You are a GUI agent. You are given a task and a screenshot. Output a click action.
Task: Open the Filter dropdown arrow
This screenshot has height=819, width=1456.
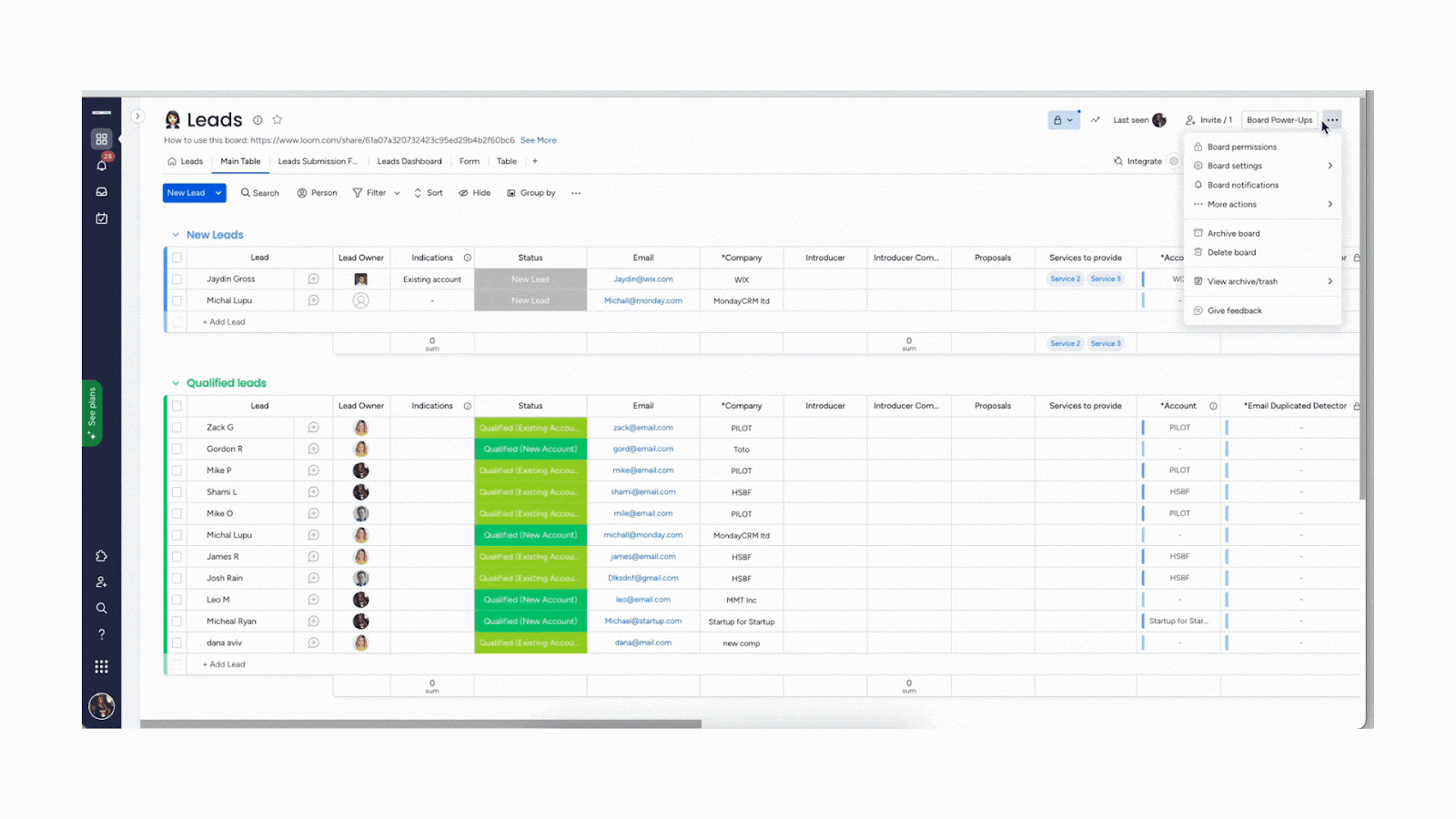coord(397,193)
